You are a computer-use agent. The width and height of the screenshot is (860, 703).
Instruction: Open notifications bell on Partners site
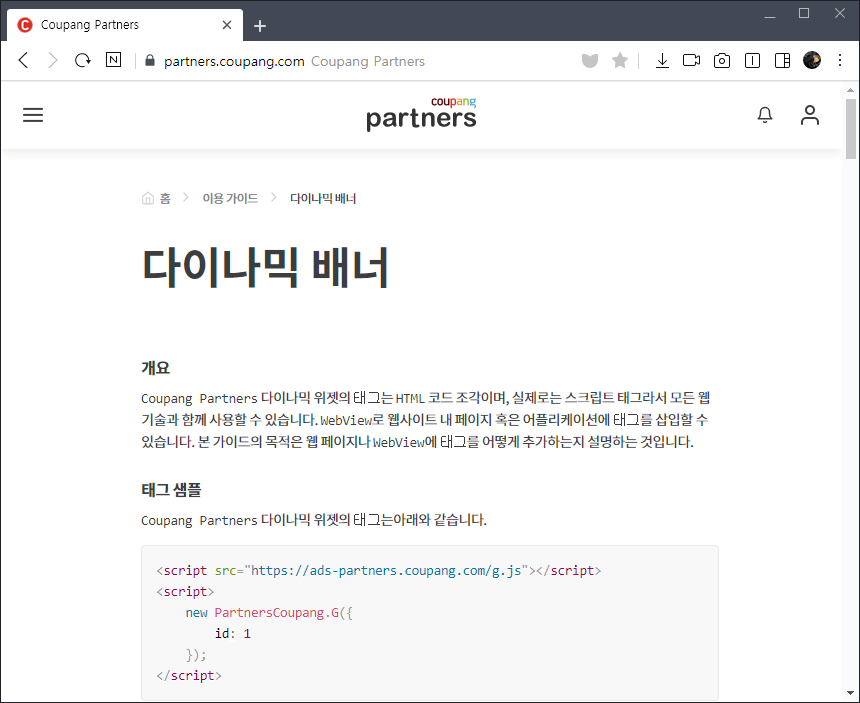point(765,115)
